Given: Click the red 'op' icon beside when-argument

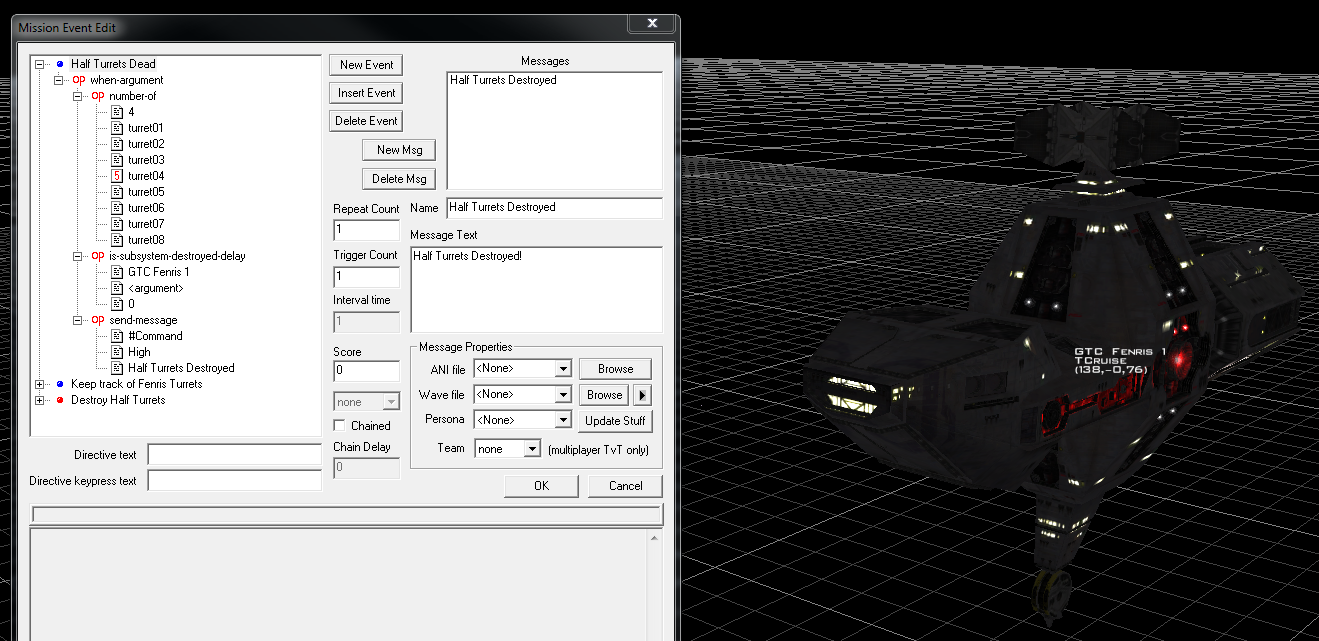Looking at the screenshot, I should point(79,80).
